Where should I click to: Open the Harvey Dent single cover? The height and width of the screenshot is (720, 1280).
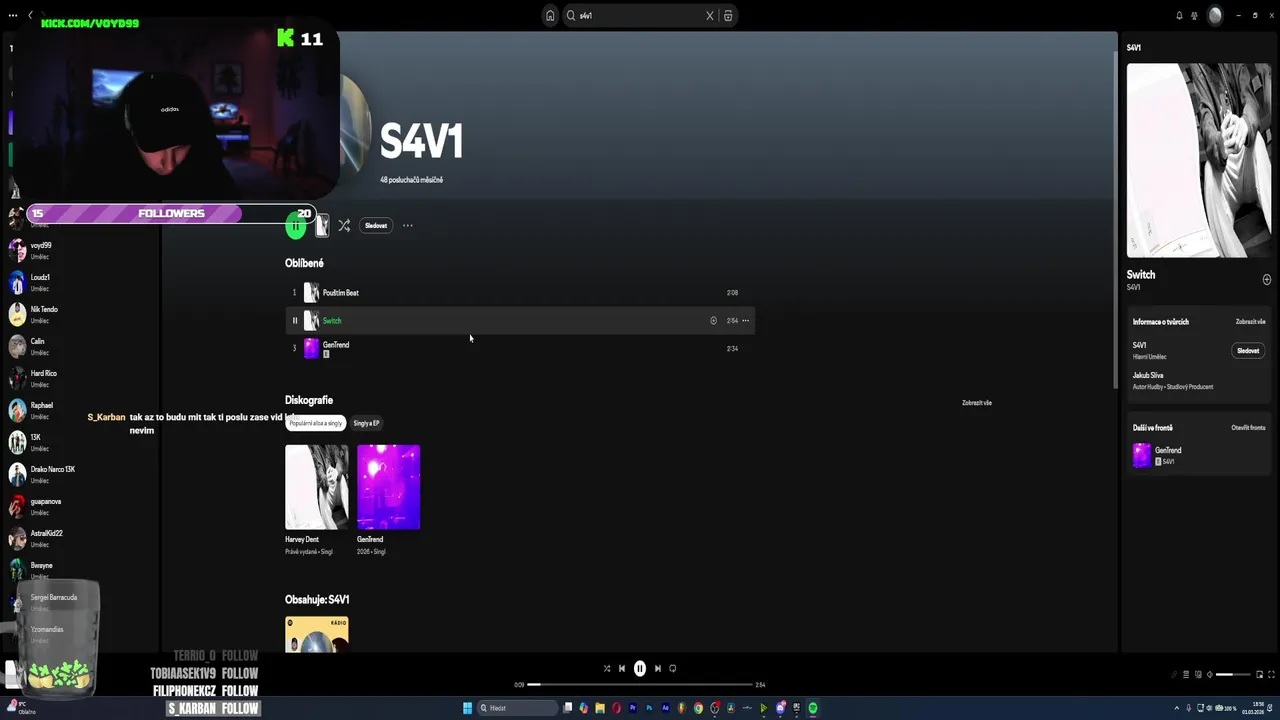[x=317, y=487]
